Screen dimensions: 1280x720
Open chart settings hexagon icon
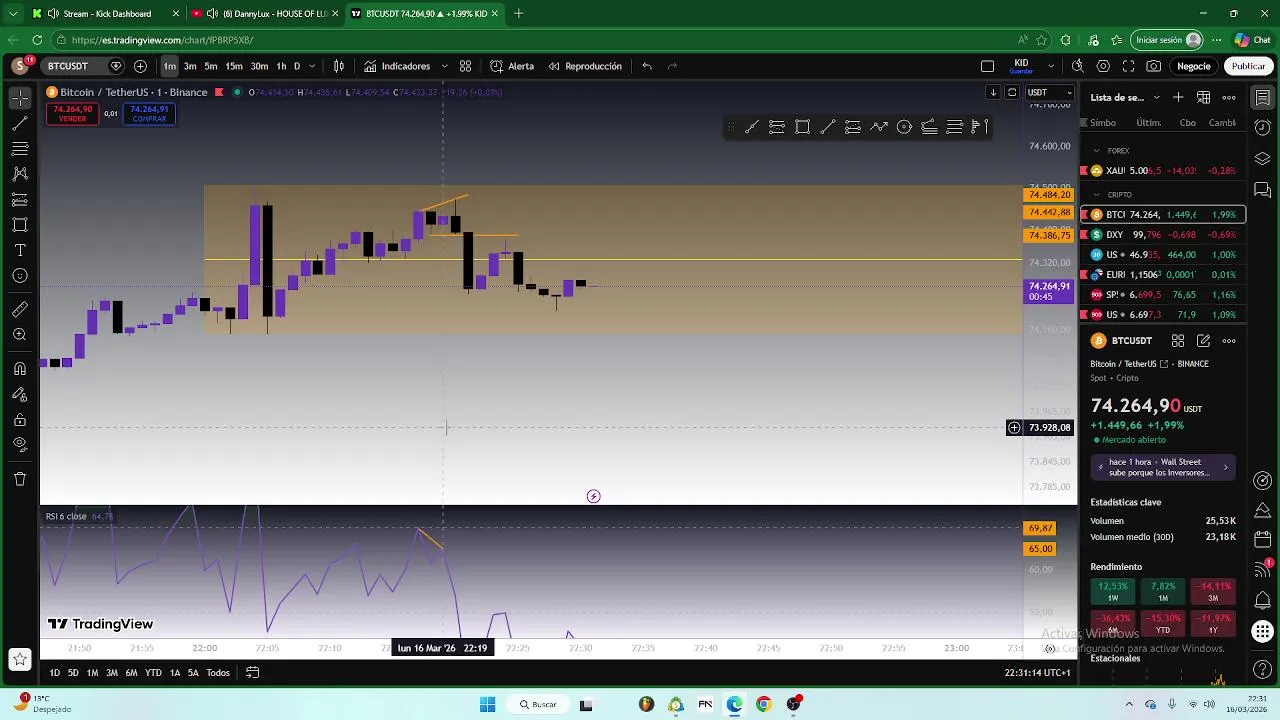(x=1103, y=66)
